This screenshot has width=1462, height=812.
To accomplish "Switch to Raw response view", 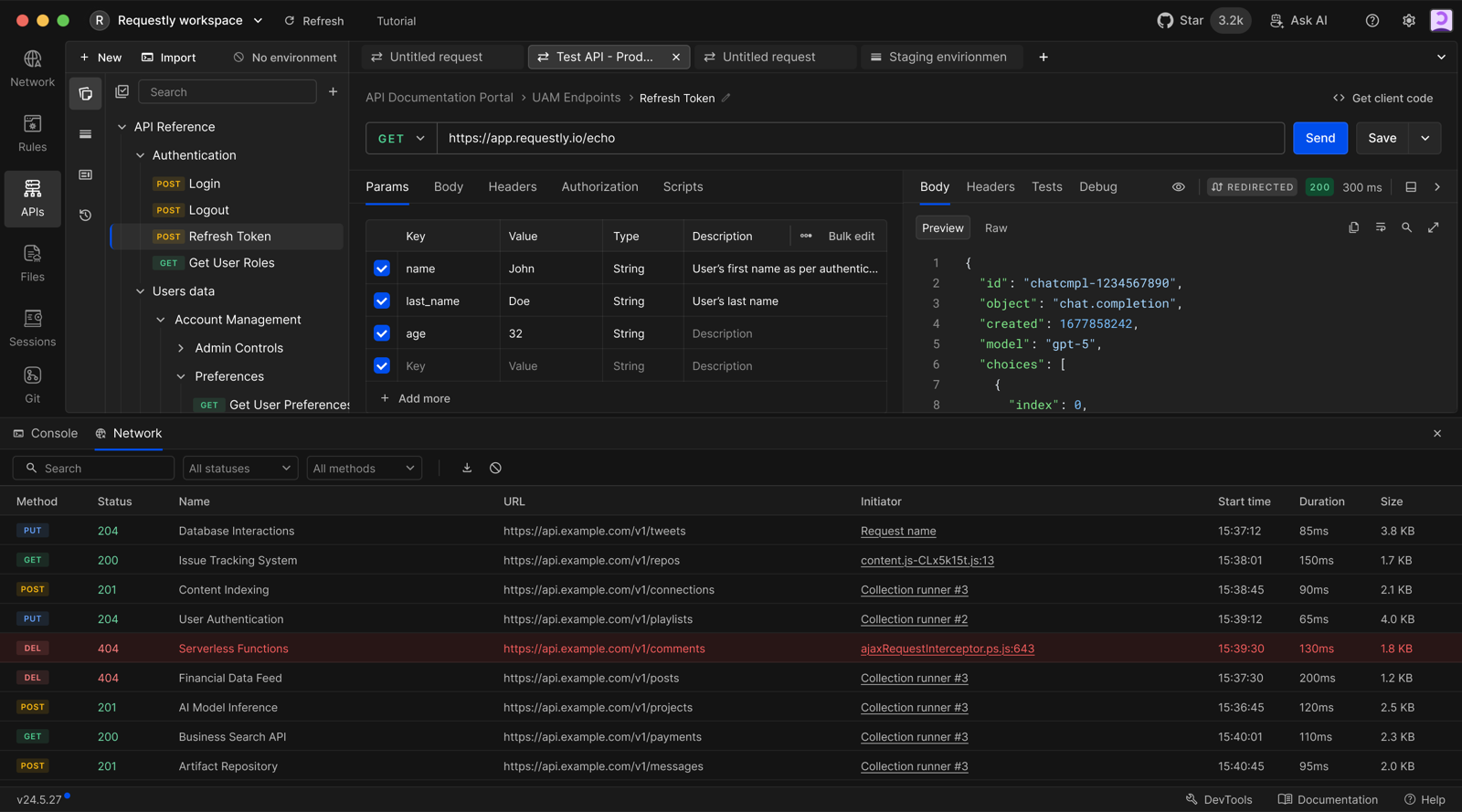I will (996, 228).
